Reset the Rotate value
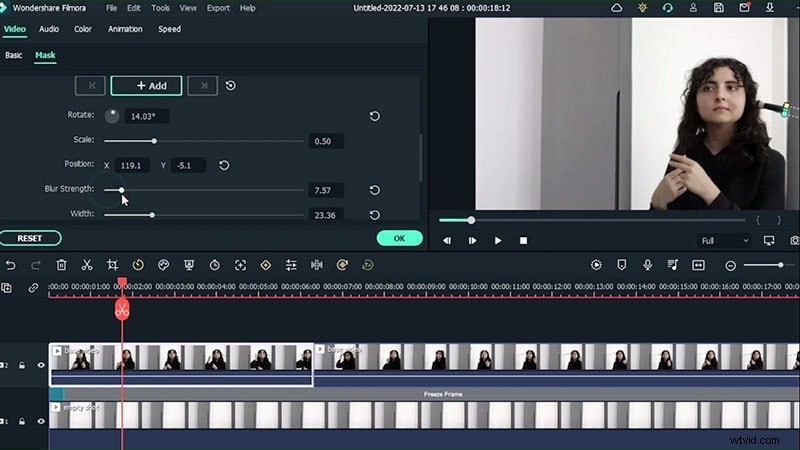This screenshot has width=800, height=450. tap(374, 116)
